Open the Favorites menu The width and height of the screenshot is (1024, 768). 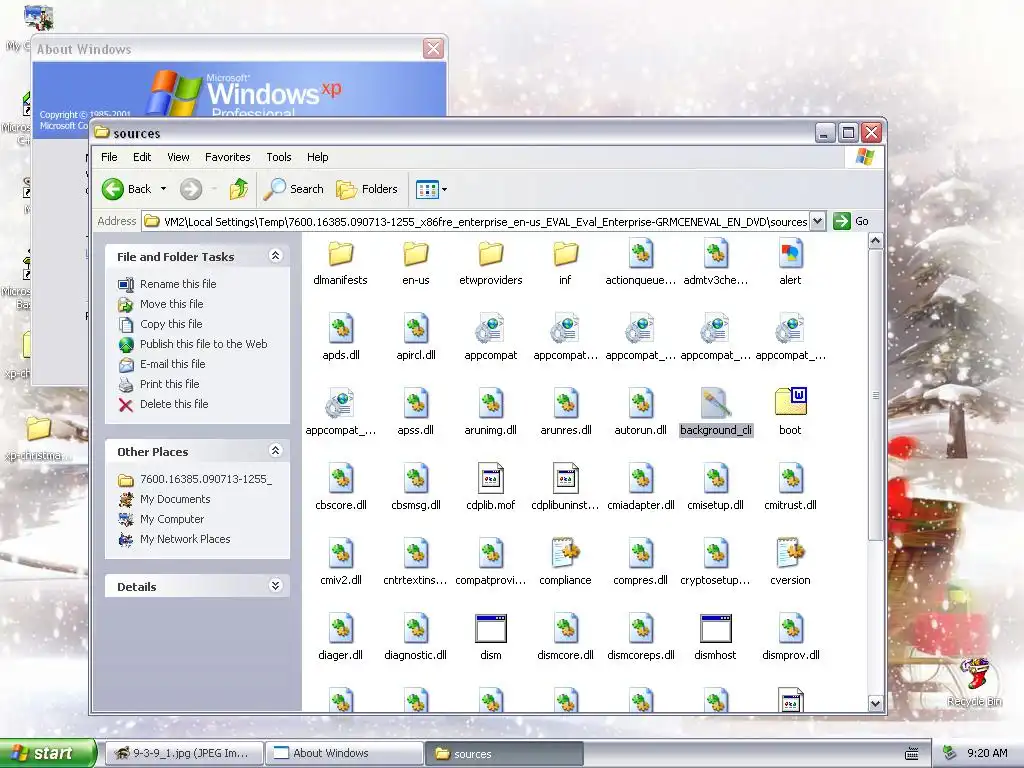pos(227,157)
